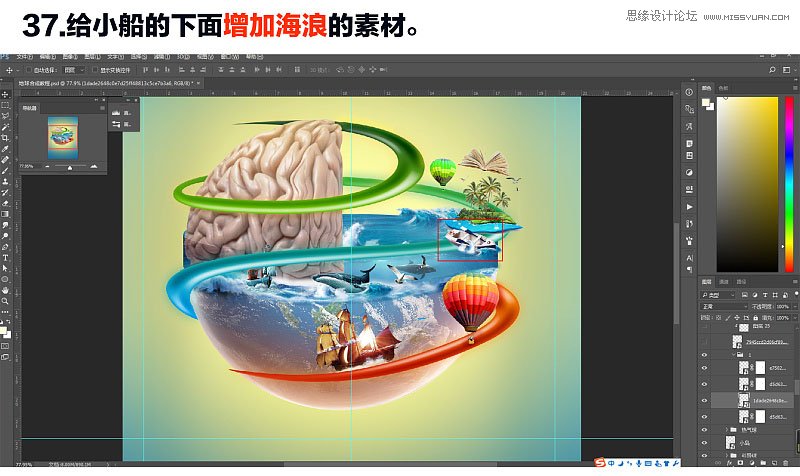Click the play actions panel icon
Screen dimensions: 800x476
[x=689, y=207]
